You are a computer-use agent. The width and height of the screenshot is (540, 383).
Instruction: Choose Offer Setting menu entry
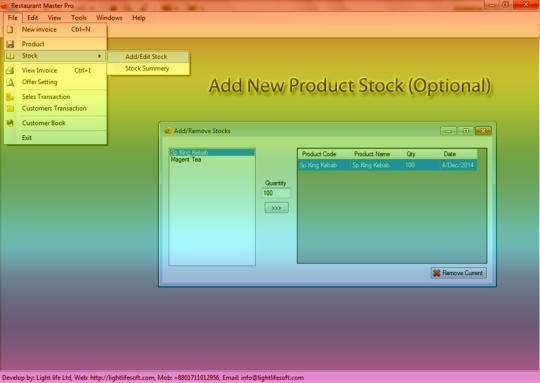tap(55, 82)
